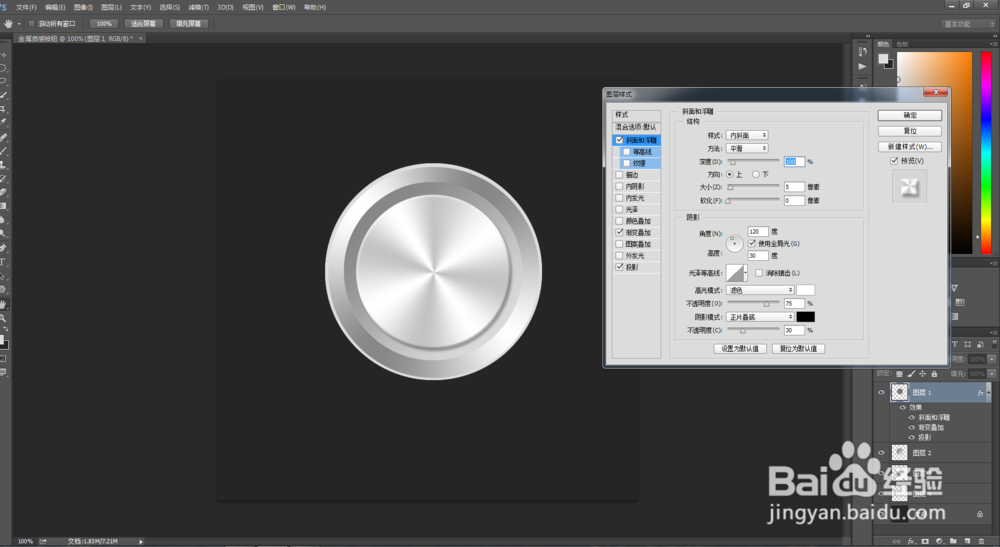Select the Eraser tool

click(x=3, y=192)
